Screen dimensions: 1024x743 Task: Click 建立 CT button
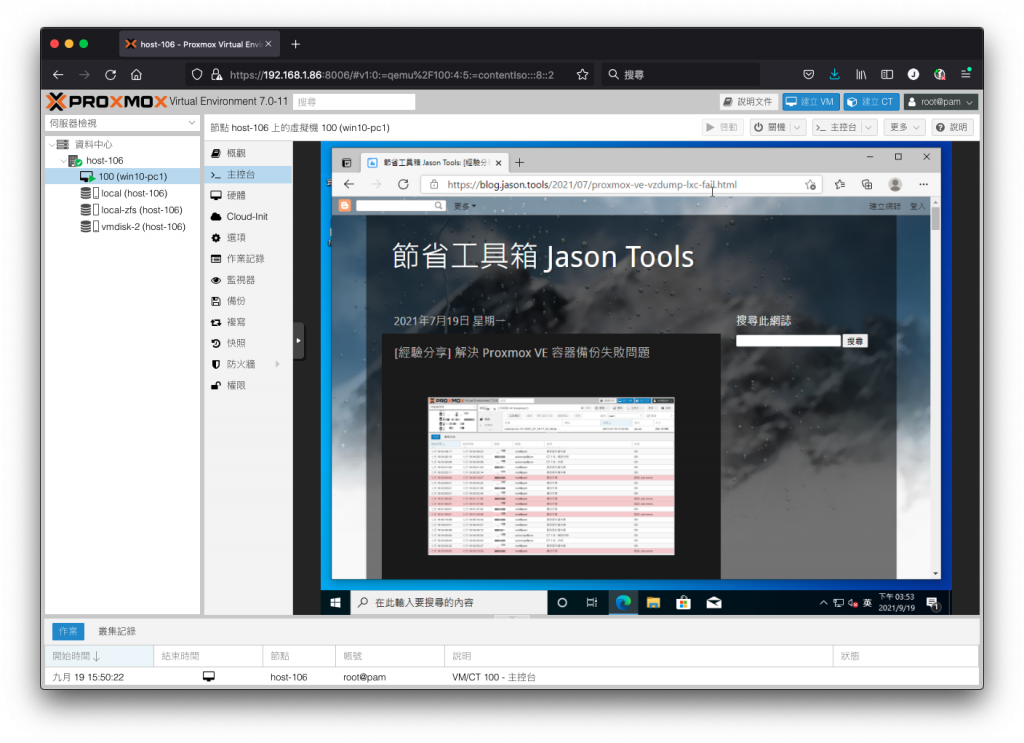point(871,102)
